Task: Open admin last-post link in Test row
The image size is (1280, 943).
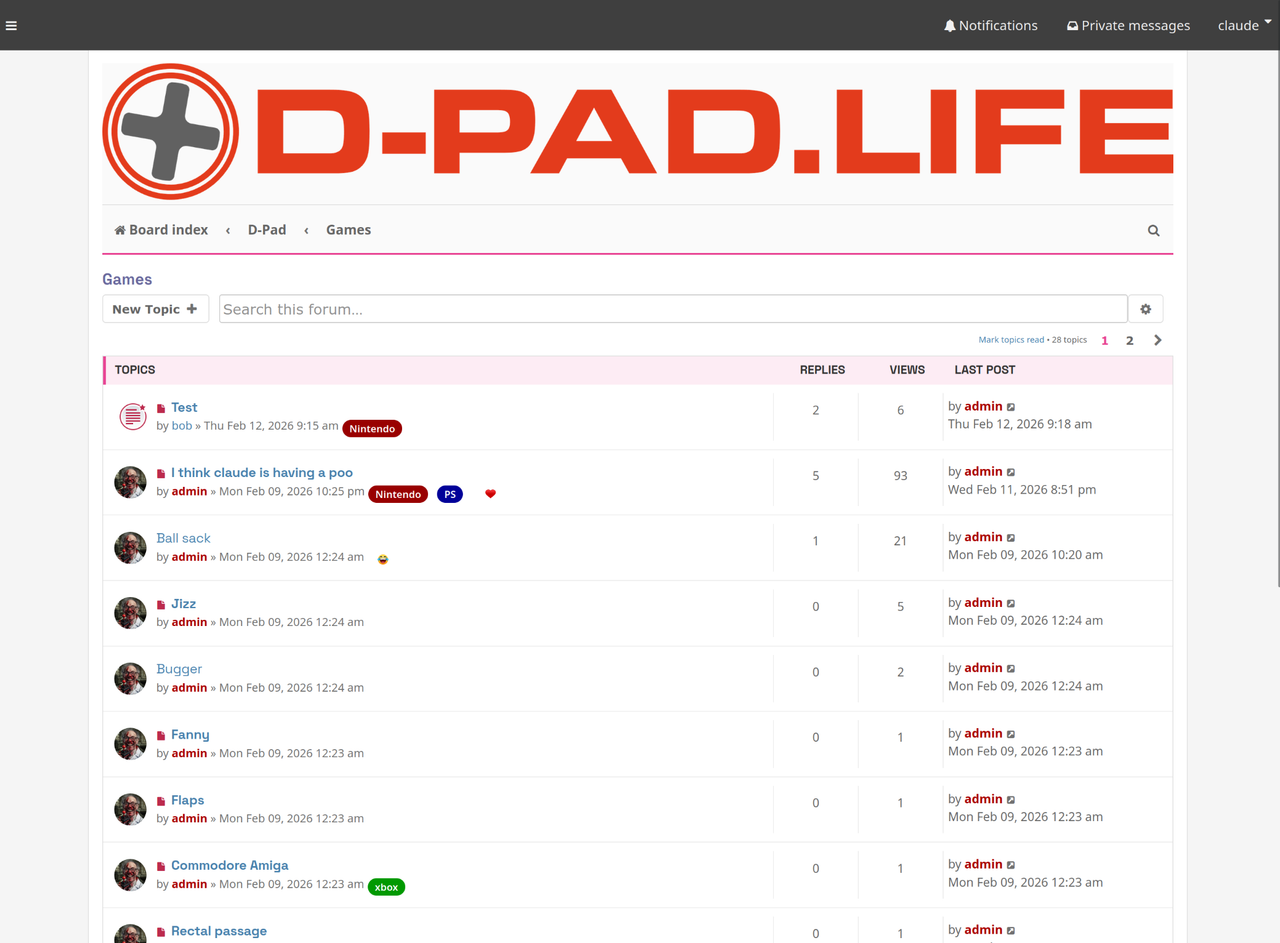Action: click(983, 406)
